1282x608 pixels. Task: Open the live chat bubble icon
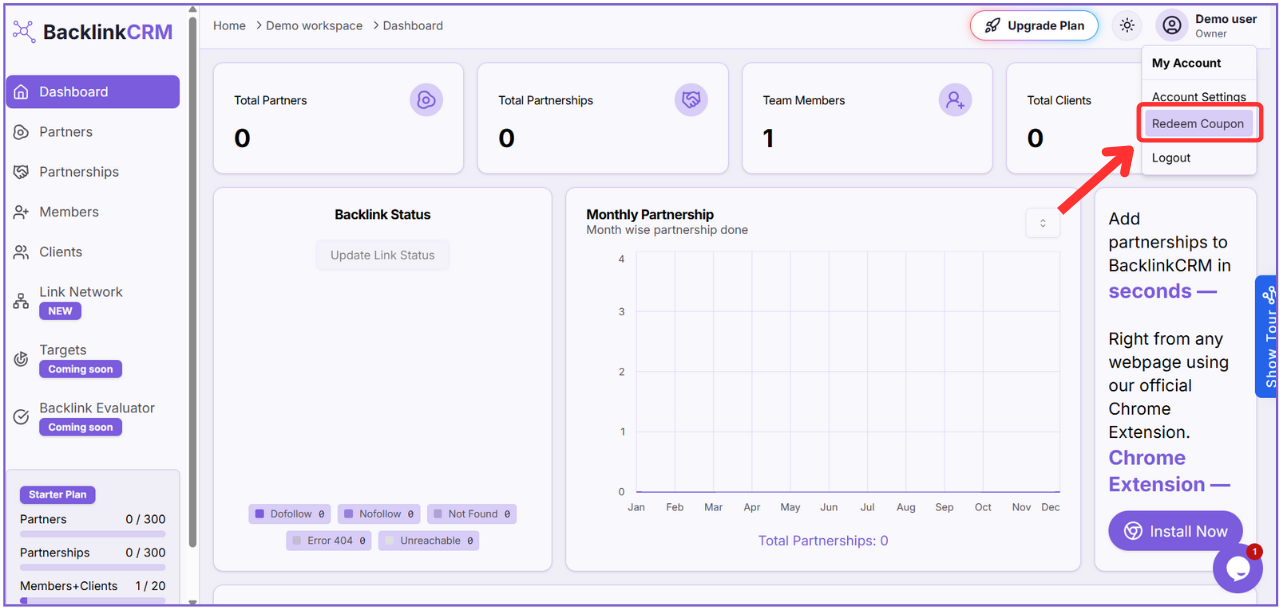pyautogui.click(x=1237, y=568)
